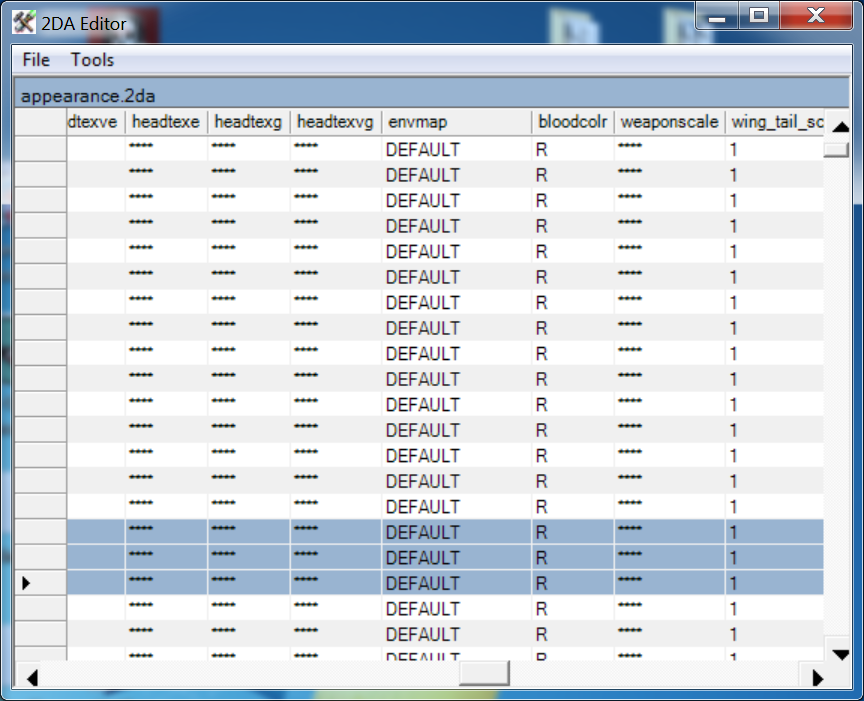Click the first row's envmap DEFAULT cell

(456, 149)
